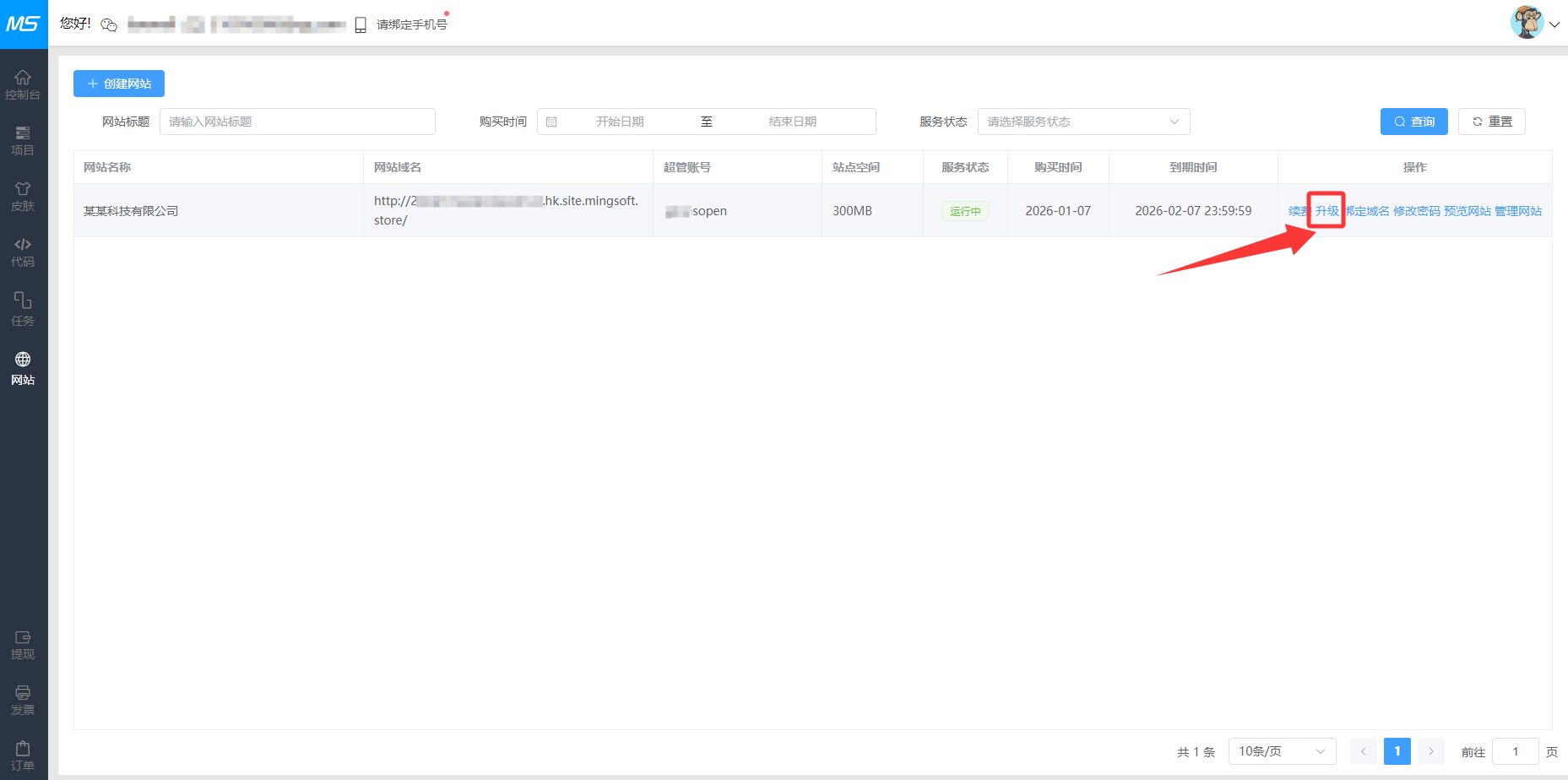This screenshot has height=780, width=1568.
Task: Select the 任务 tasks sidebar icon
Action: [x=23, y=309]
